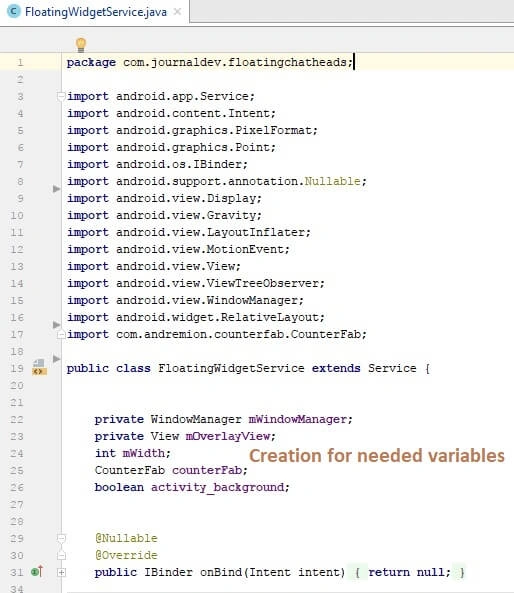
Task: Place cursor on mWindowManager variable
Action: click(x=298, y=419)
